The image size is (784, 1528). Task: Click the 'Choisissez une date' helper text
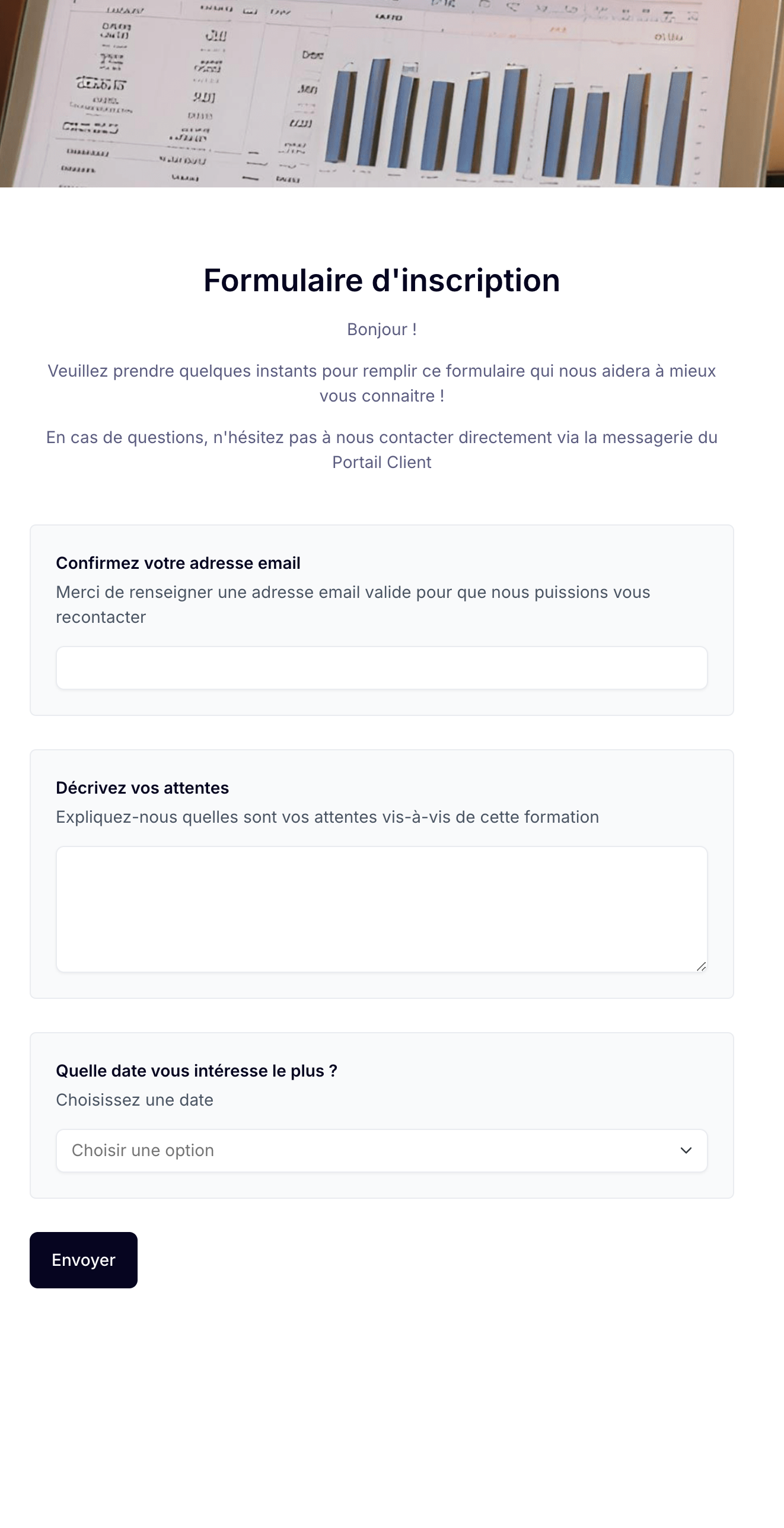[135, 1100]
